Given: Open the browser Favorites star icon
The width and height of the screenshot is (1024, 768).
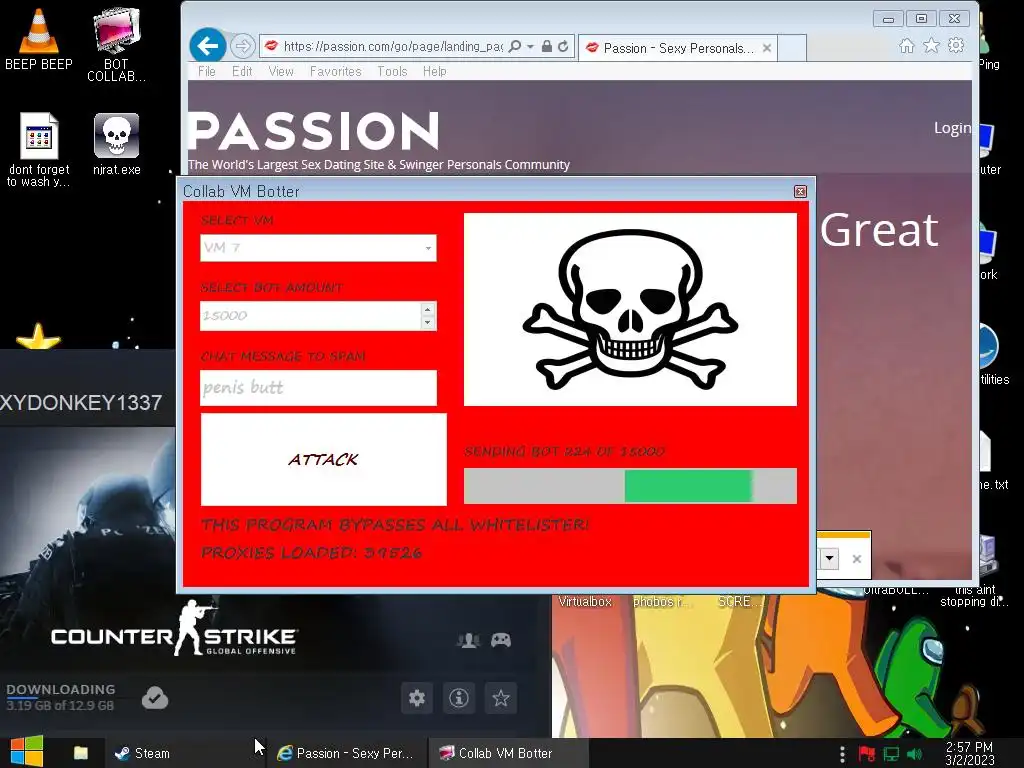Looking at the screenshot, I should (931, 46).
